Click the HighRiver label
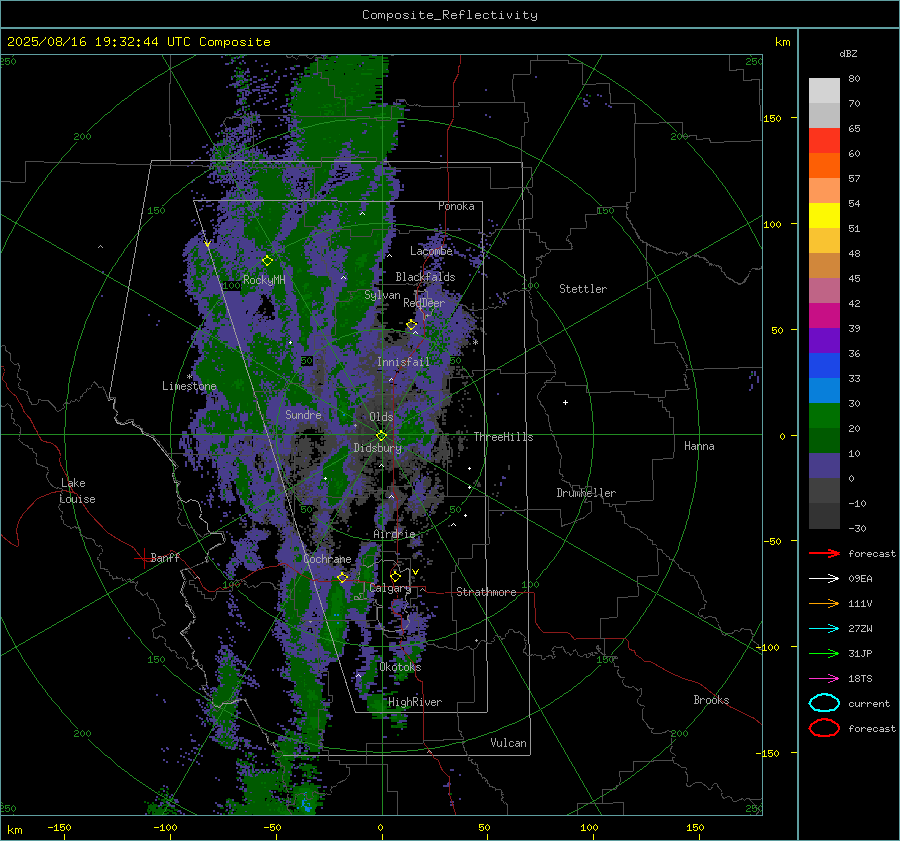 pyautogui.click(x=415, y=702)
